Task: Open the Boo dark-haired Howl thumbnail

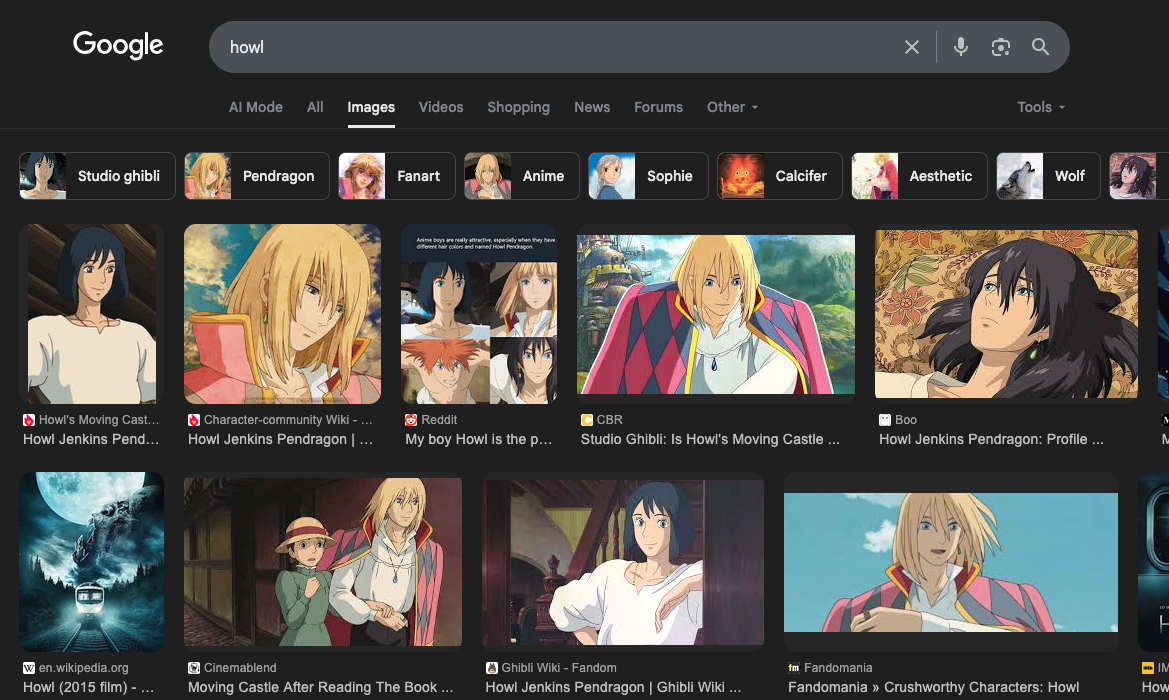Action: (x=1006, y=314)
